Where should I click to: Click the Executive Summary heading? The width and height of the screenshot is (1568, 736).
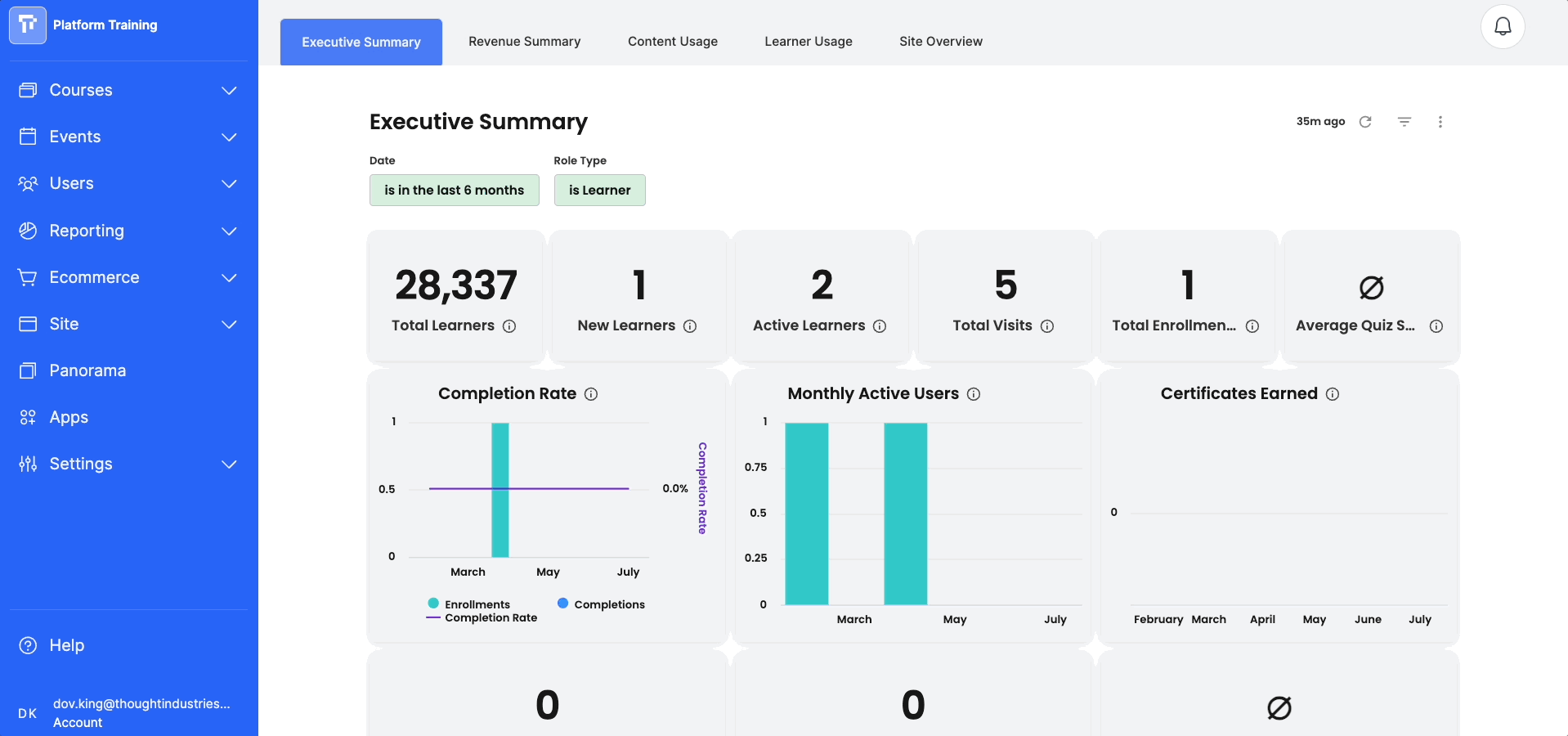pos(478,122)
